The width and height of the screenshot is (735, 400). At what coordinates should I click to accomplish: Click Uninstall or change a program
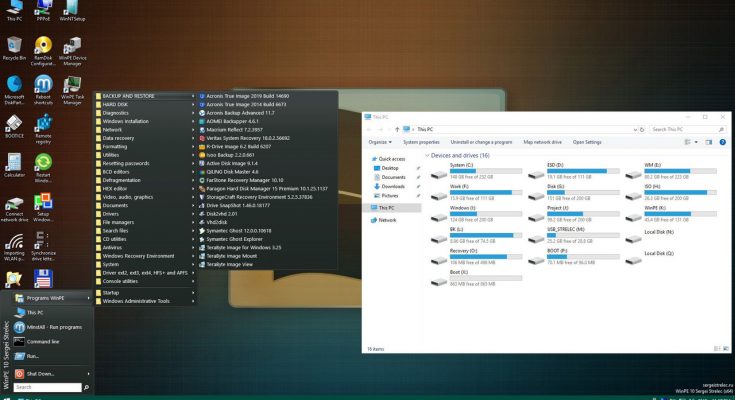[x=481, y=142]
